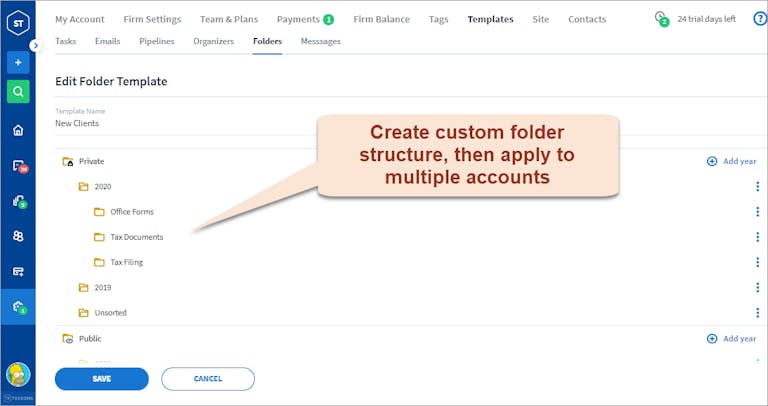Click the green search icon in sidebar

pyautogui.click(x=18, y=92)
